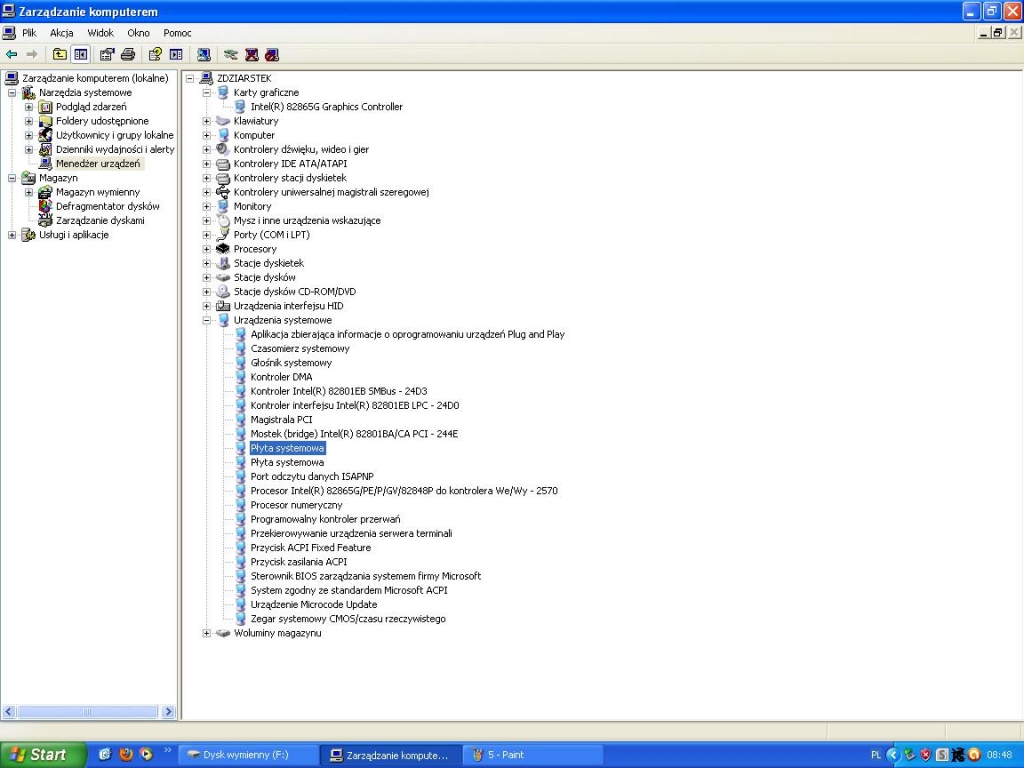Click the action-pane show/hide toolbar icon after Help
1024x768 pixels.
[x=176, y=55]
